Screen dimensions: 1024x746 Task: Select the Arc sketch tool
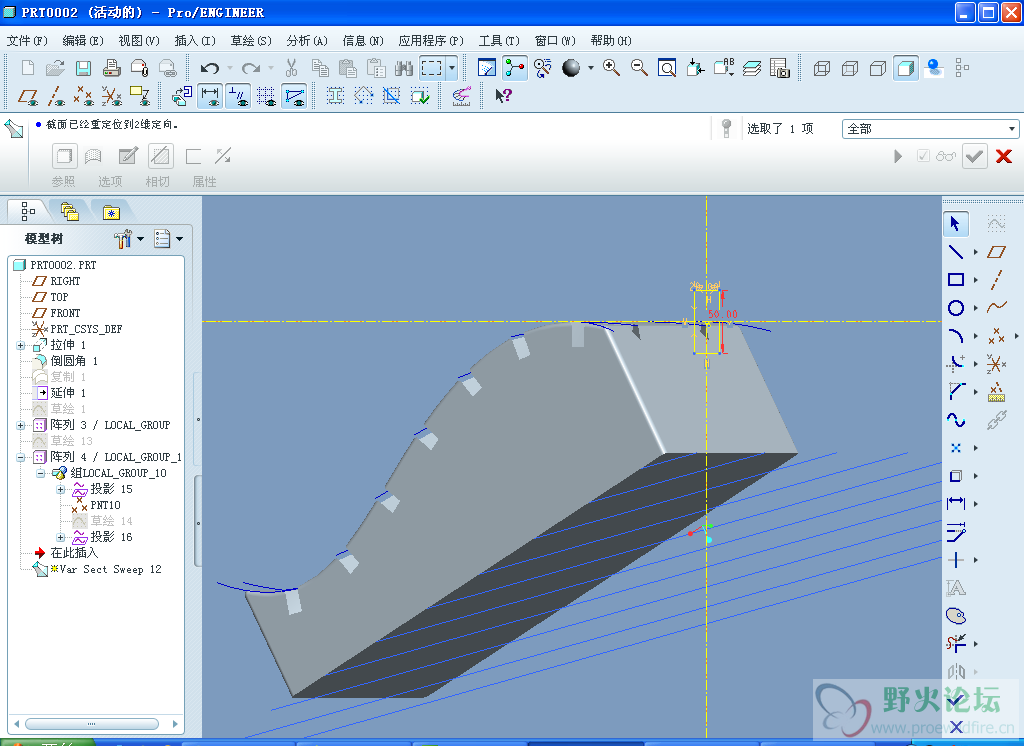point(955,336)
